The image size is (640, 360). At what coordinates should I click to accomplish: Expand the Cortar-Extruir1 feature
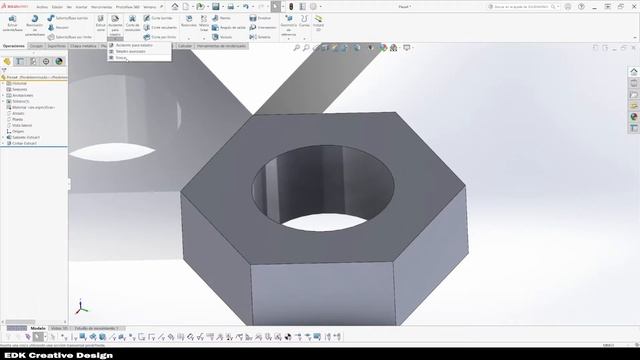(3, 143)
